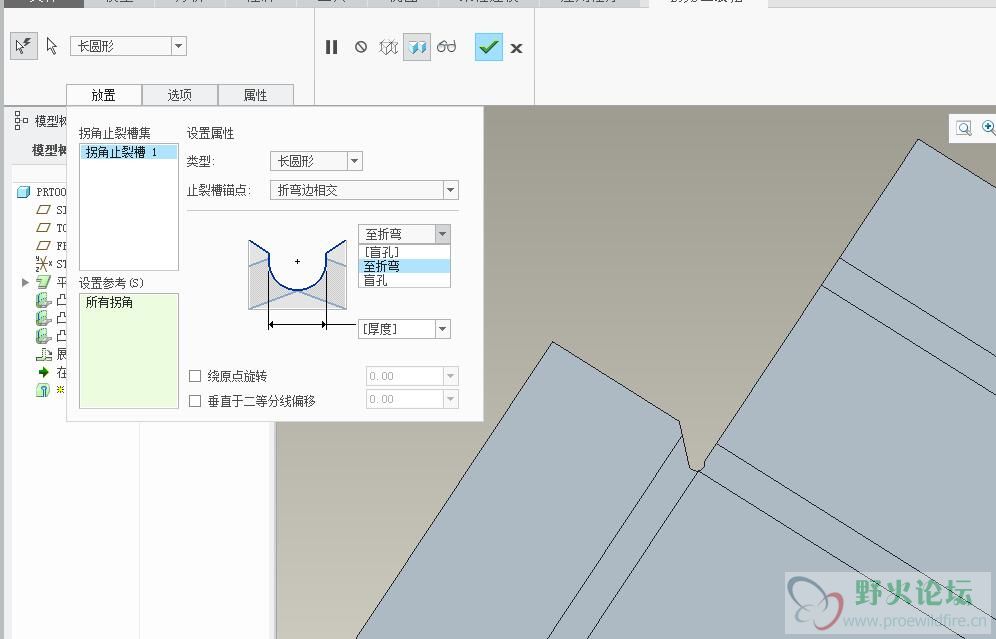
Task: Select the 展 flat pattern feature icon
Action: 43,354
